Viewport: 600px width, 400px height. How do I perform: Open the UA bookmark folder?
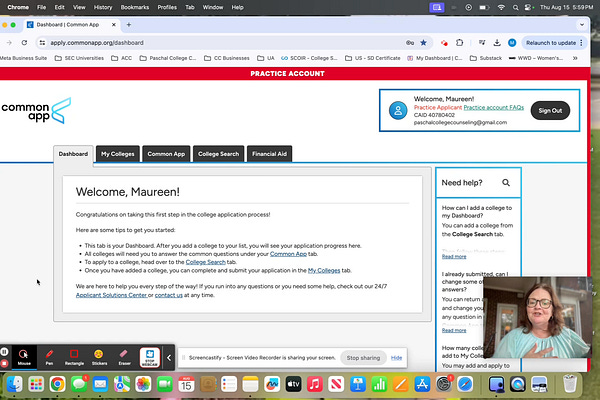click(x=266, y=58)
